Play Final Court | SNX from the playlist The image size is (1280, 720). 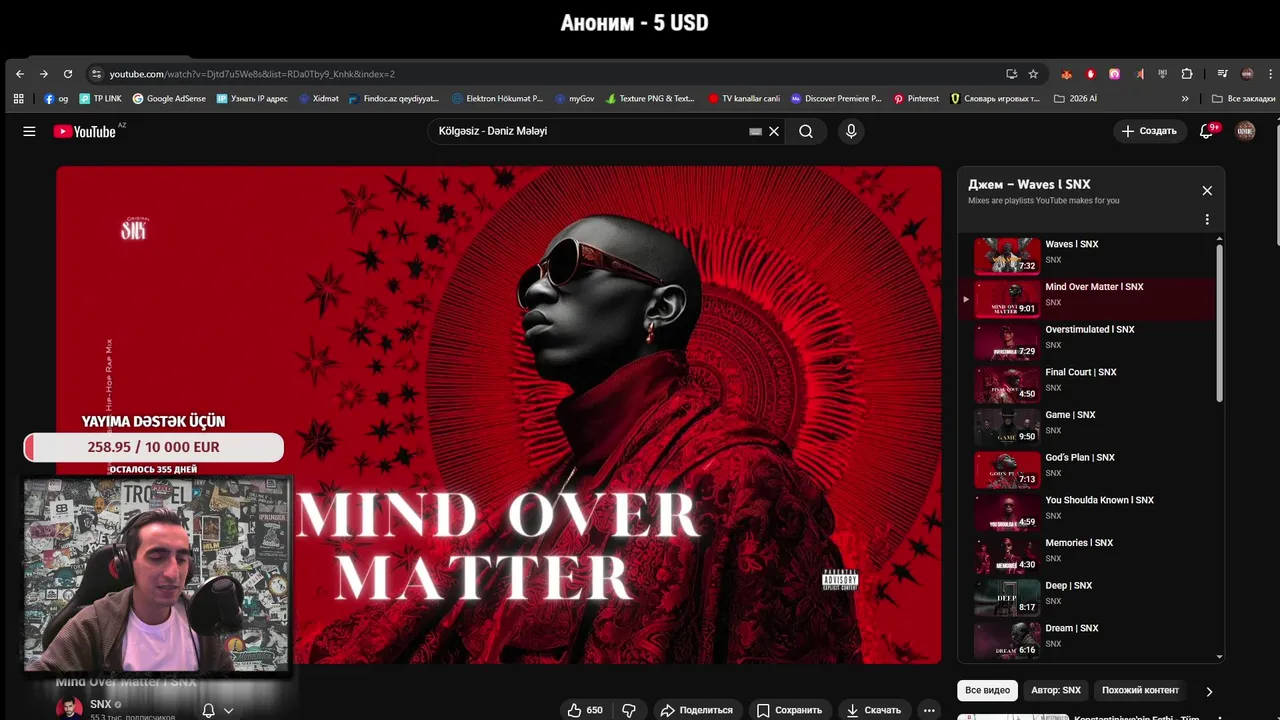[x=1089, y=384]
